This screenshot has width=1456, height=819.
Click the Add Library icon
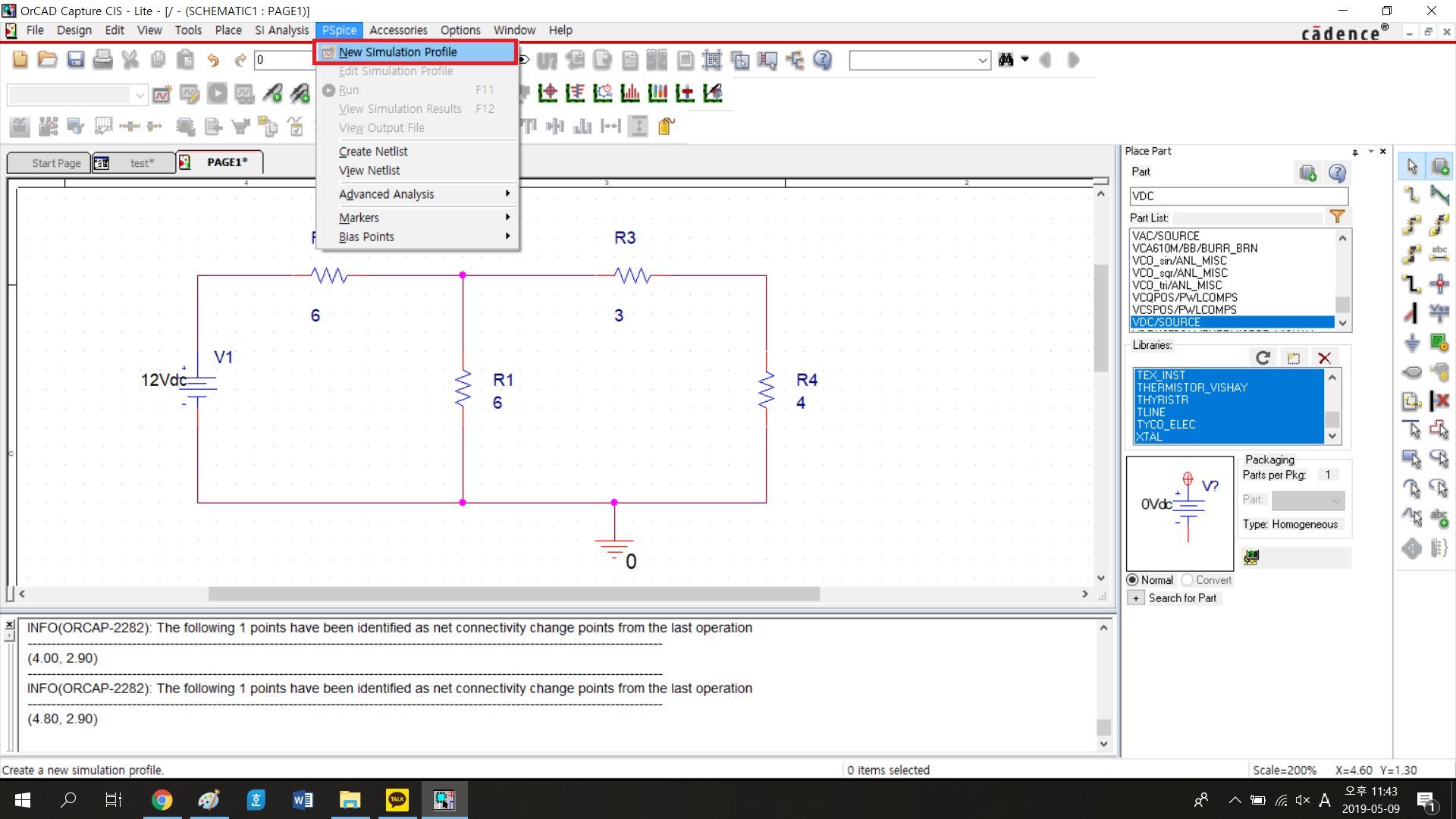[1294, 358]
